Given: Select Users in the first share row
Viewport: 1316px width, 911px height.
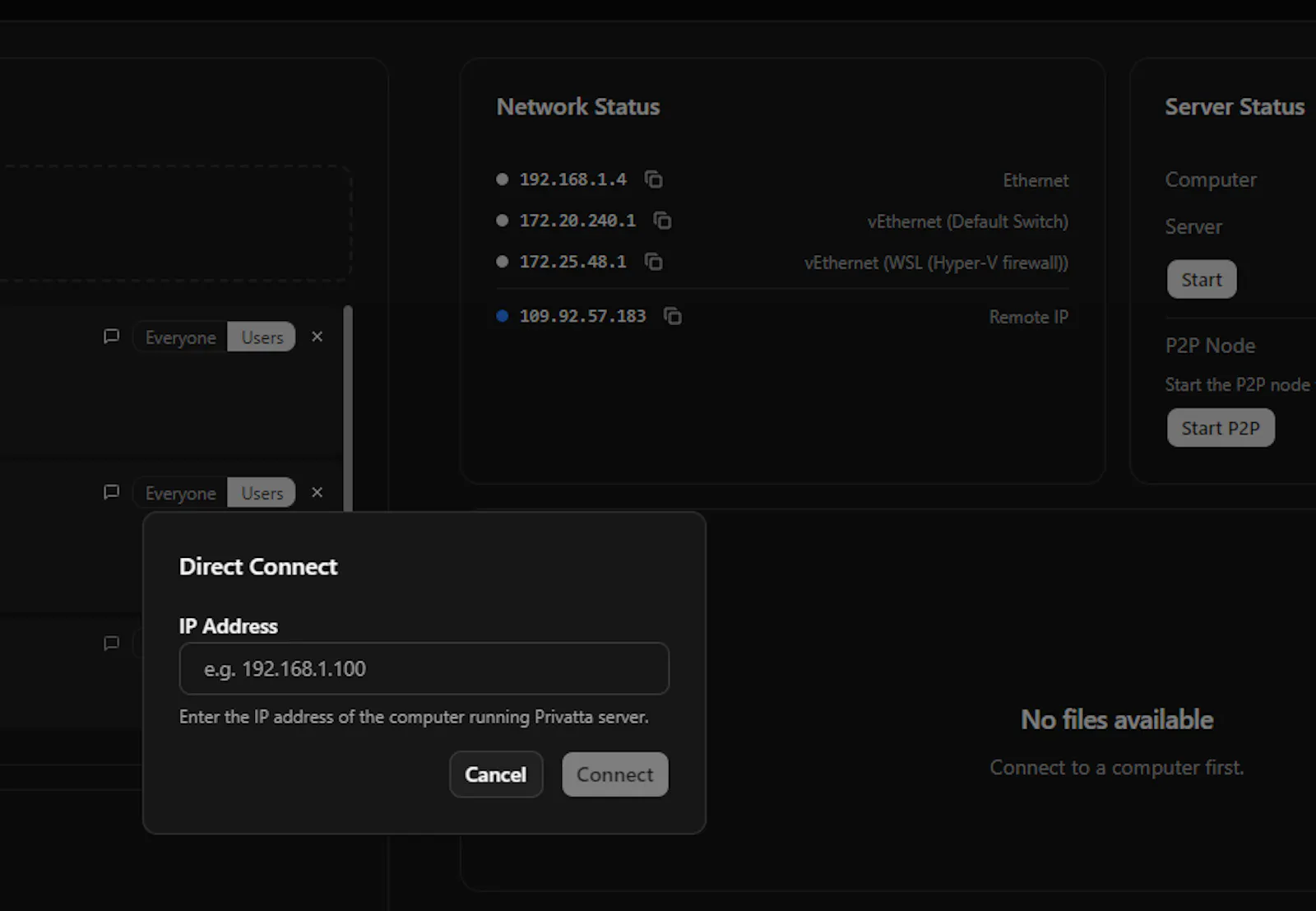Looking at the screenshot, I should pos(262,337).
